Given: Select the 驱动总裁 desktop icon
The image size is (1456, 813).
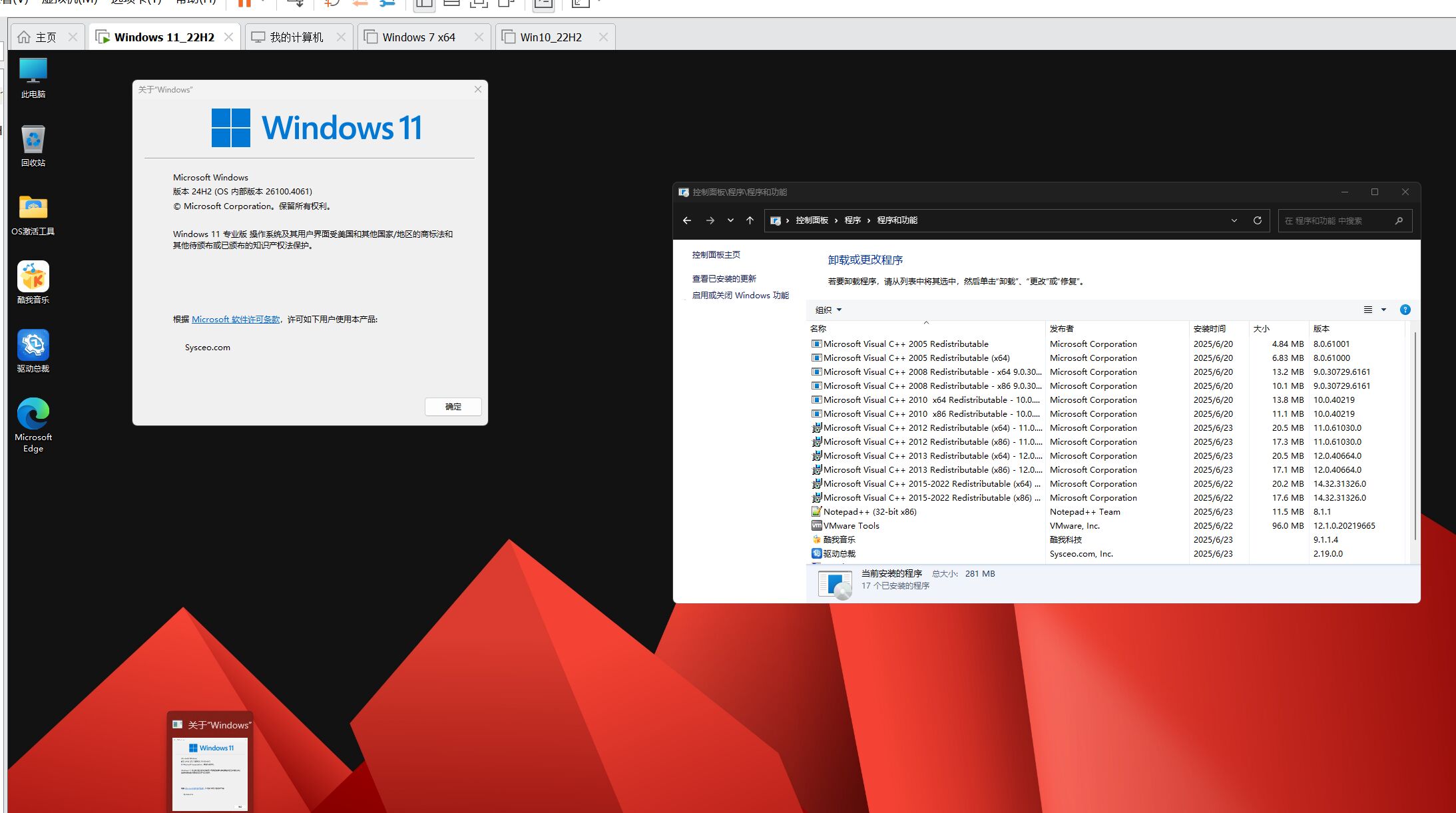Looking at the screenshot, I should click(x=33, y=352).
